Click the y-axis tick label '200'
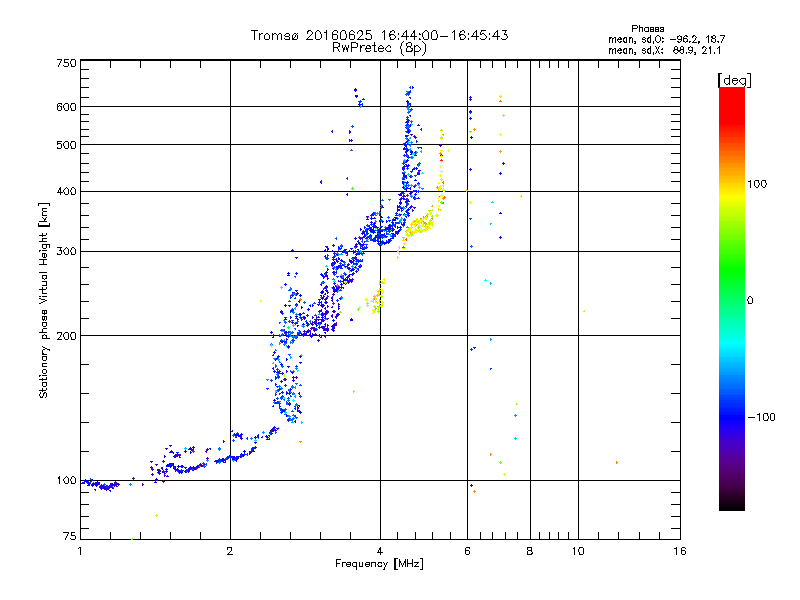The image size is (800, 600). point(66,336)
